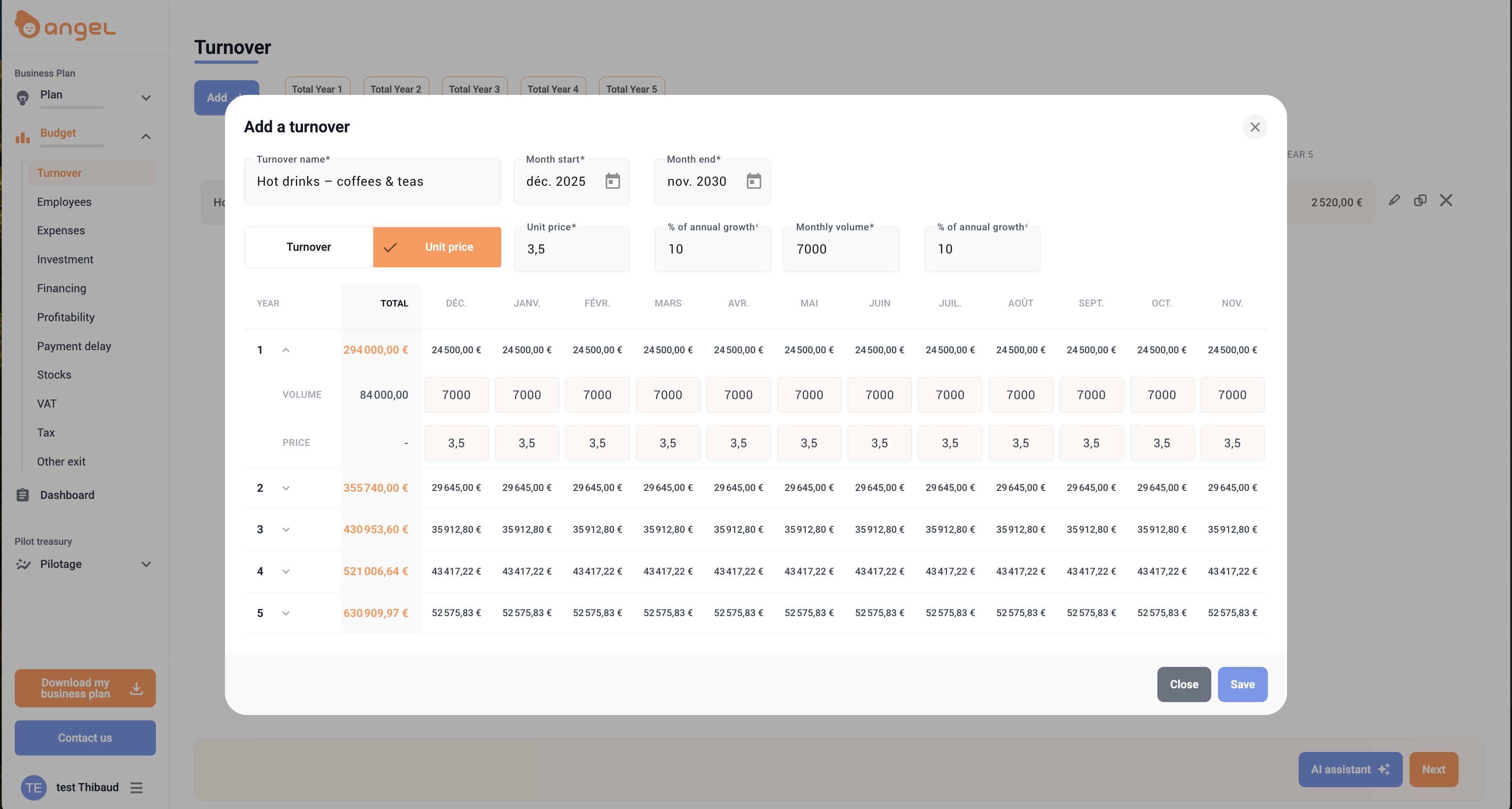This screenshot has width=1512, height=809.
Task: Open the Employees section in the sidebar
Action: [x=64, y=201]
